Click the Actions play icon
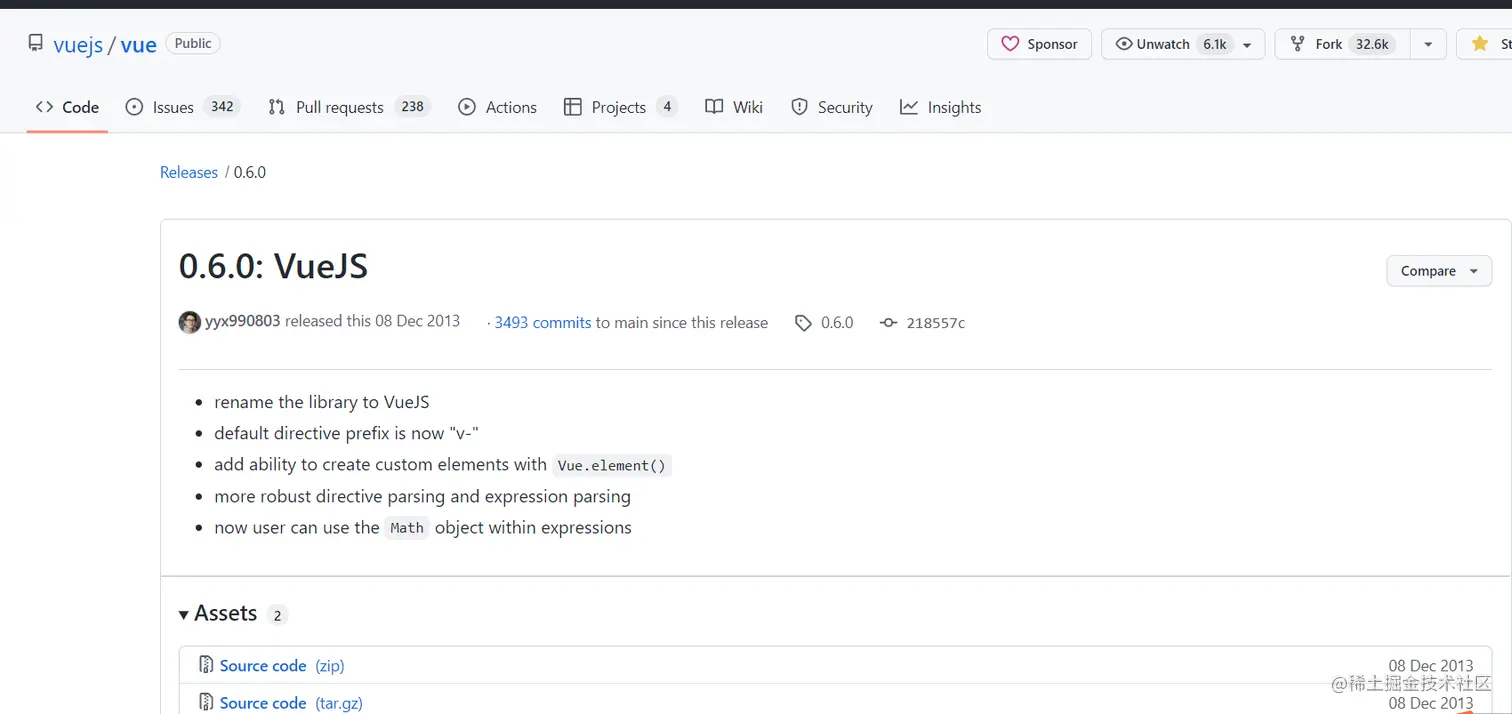This screenshot has width=1512, height=714. click(x=467, y=107)
